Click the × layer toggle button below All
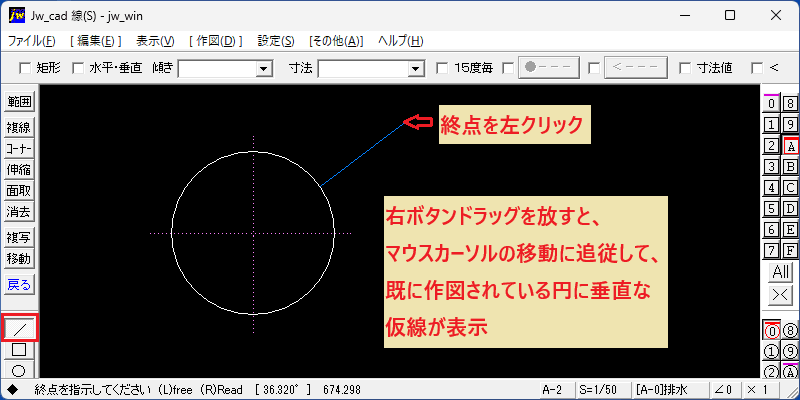Image resolution: width=800 pixels, height=400 pixels. tap(781, 294)
